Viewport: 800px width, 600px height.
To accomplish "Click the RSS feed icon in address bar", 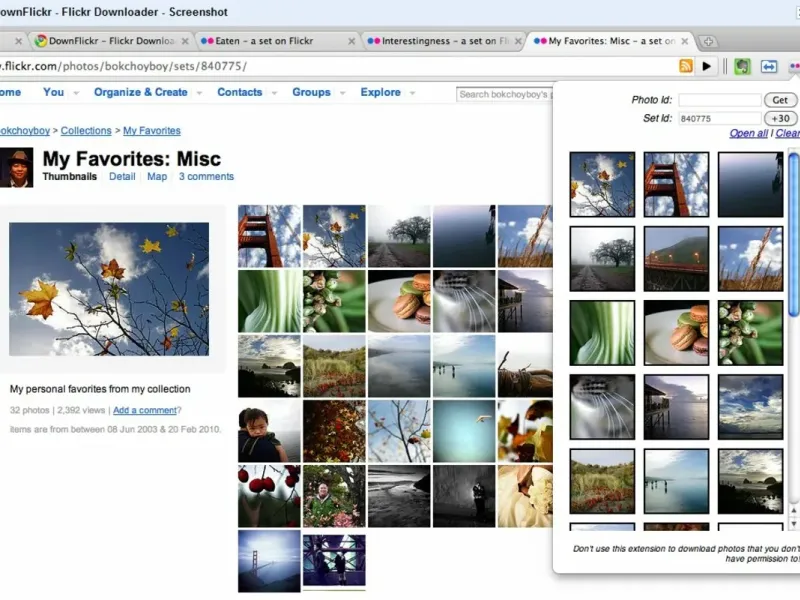I will 686,66.
